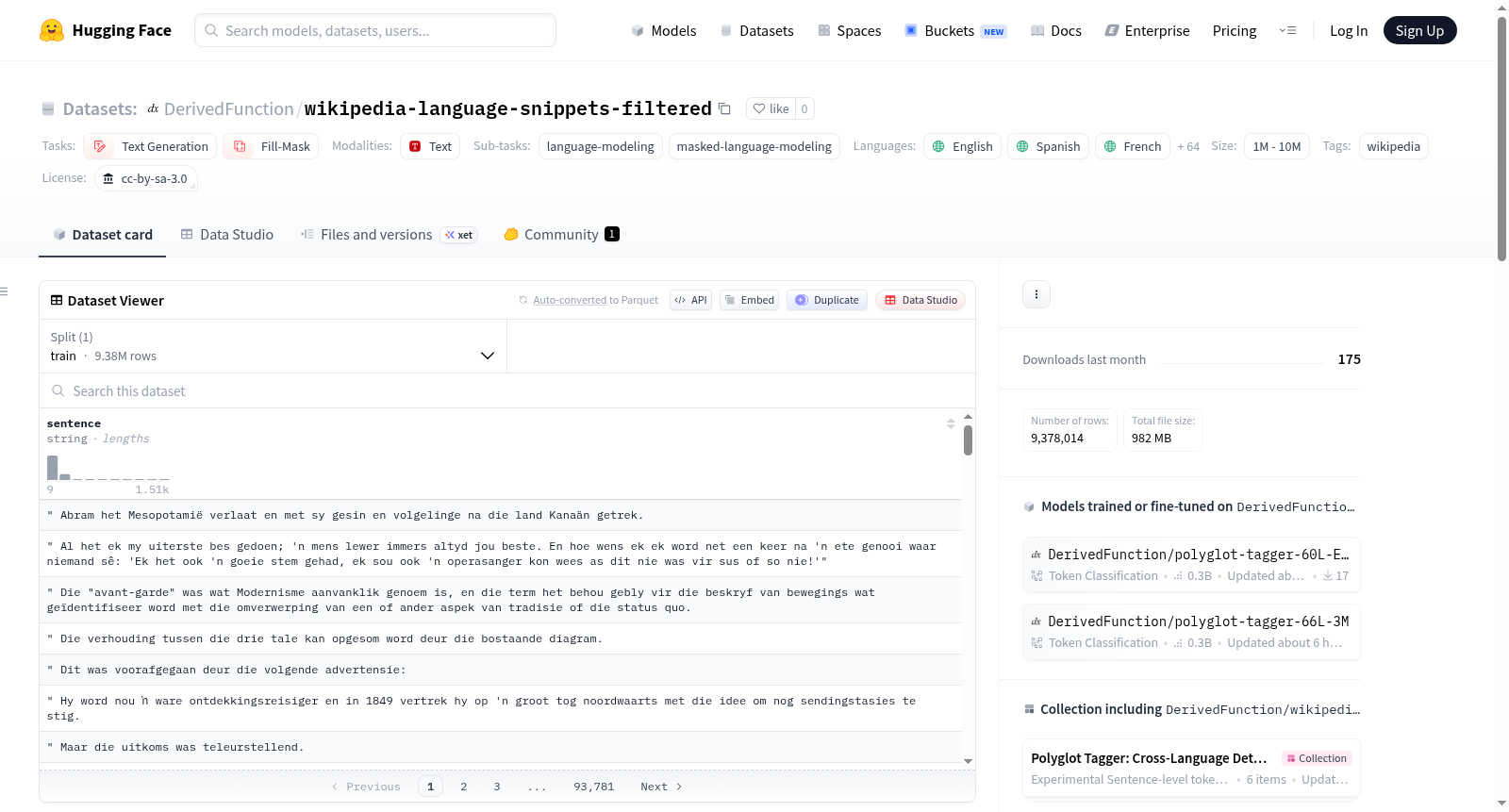
Task: Open the Community tab
Action: point(561,235)
